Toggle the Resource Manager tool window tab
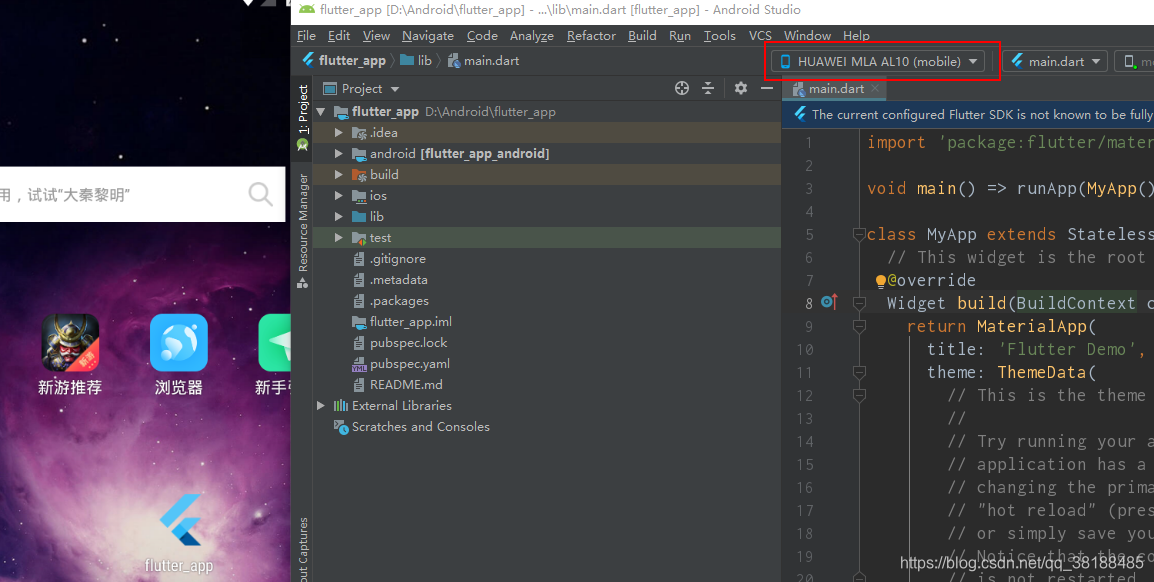This screenshot has width=1154, height=582. pyautogui.click(x=302, y=231)
